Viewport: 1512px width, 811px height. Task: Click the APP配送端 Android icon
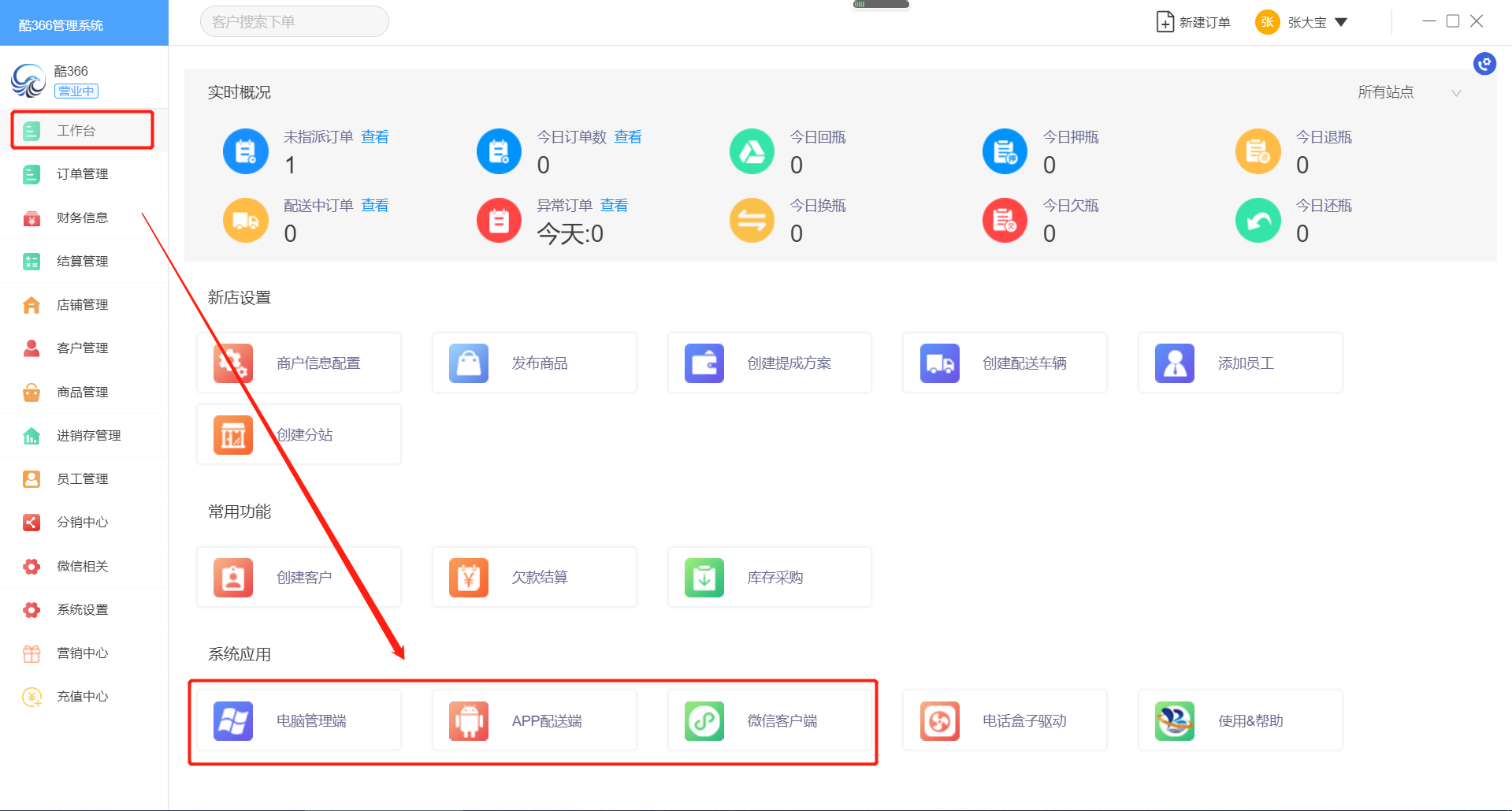pos(469,720)
